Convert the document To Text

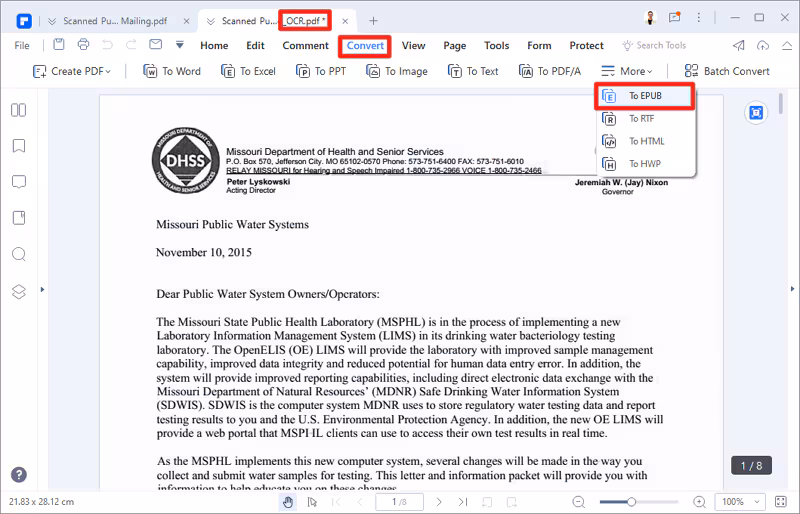pyautogui.click(x=473, y=71)
